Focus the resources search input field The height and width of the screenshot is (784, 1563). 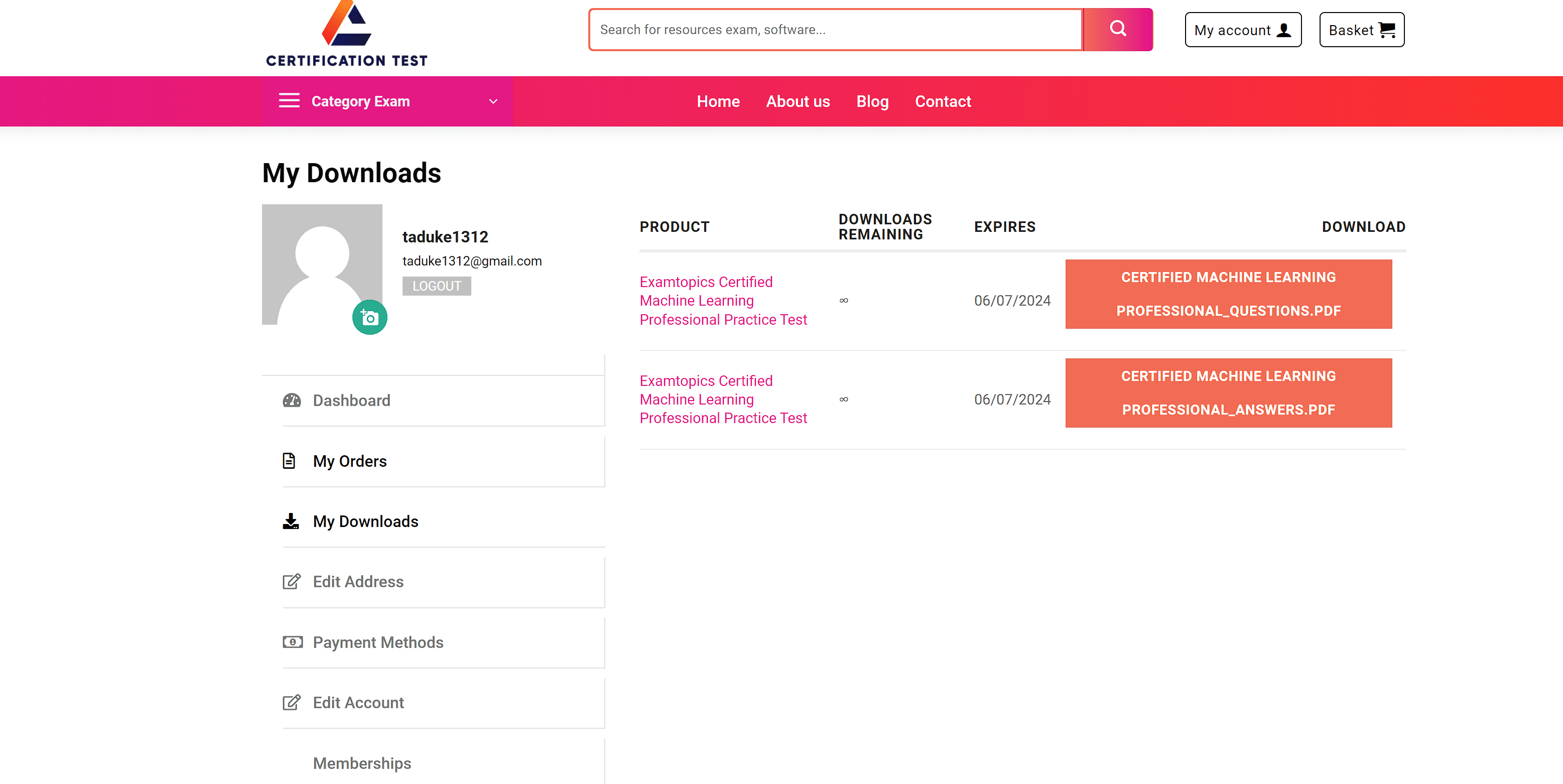pos(835,30)
